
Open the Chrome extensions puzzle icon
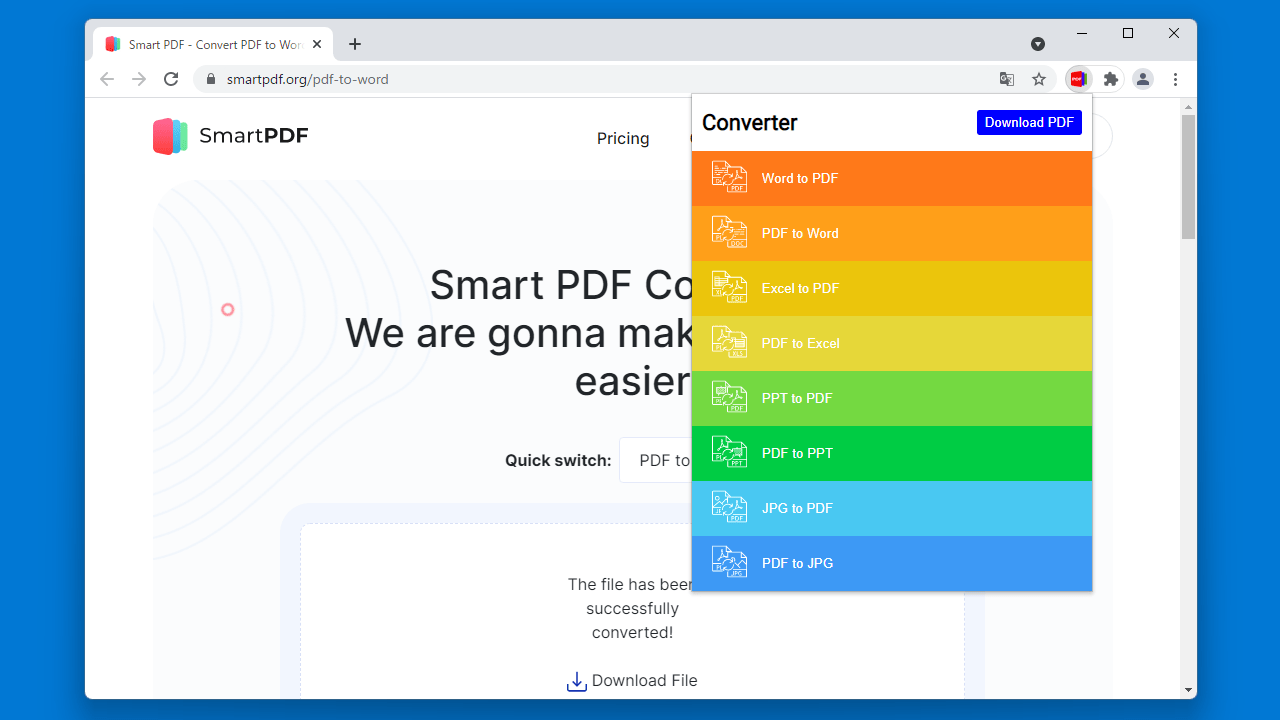click(x=1110, y=79)
